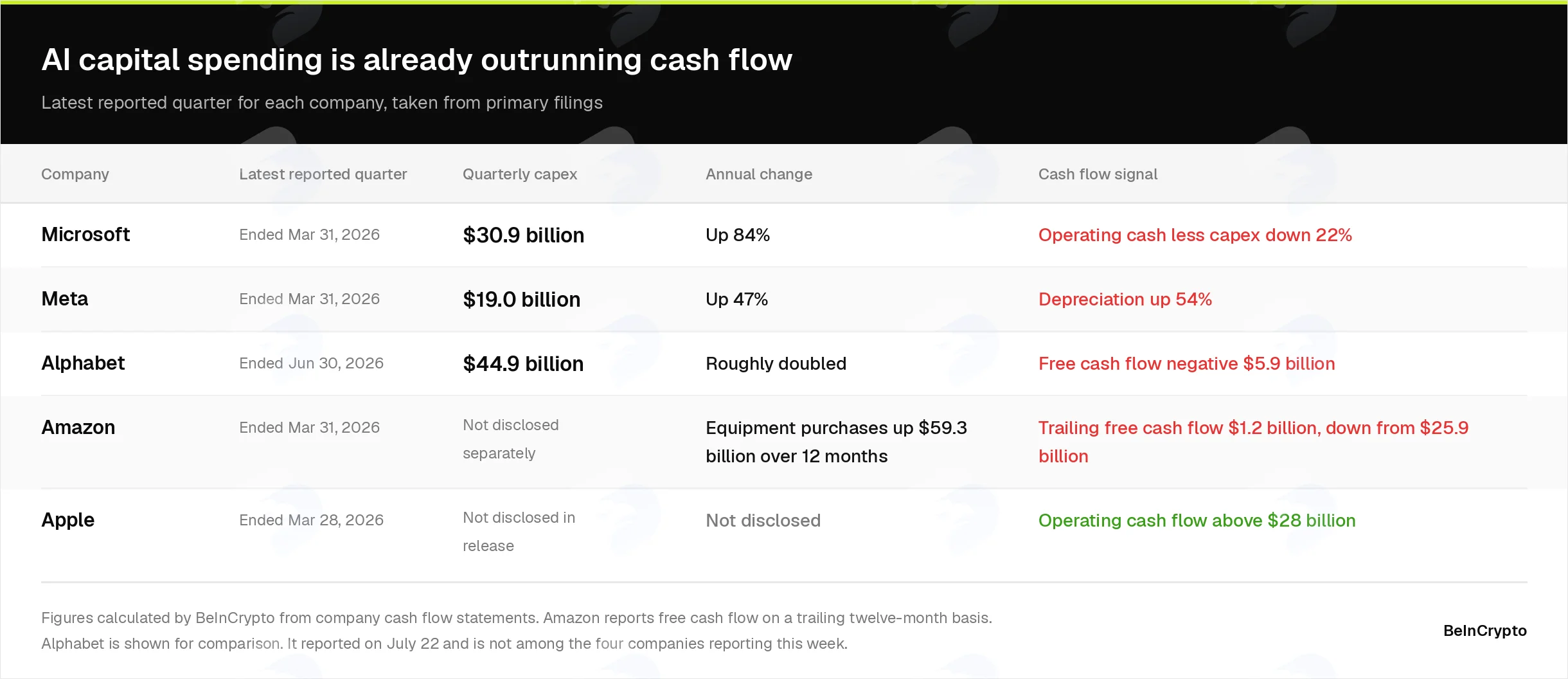Click Apple's "Not disclosed" annual change cell

click(x=763, y=521)
